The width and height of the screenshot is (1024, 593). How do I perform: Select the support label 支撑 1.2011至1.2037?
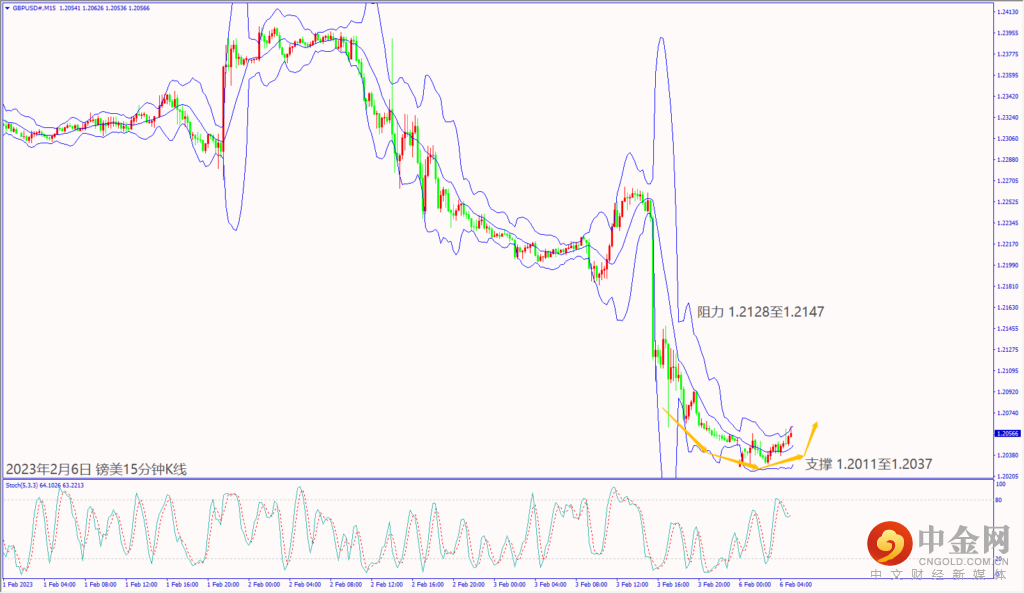[870, 465]
